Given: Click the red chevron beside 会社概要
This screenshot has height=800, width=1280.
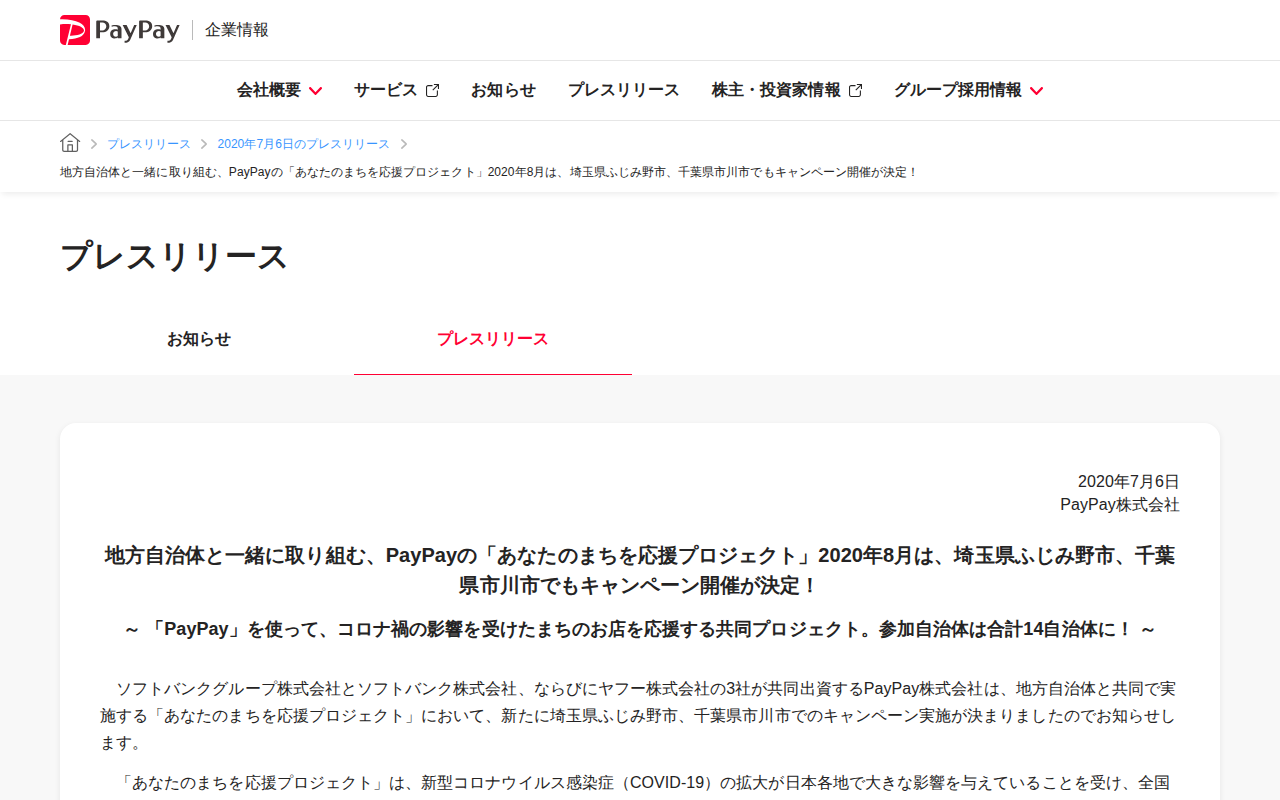Looking at the screenshot, I should (x=315, y=91).
